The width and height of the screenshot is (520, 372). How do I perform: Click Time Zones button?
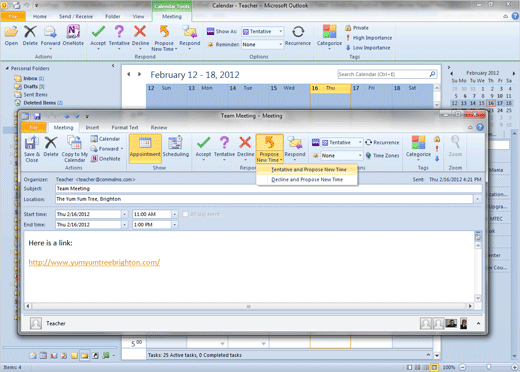coord(382,156)
